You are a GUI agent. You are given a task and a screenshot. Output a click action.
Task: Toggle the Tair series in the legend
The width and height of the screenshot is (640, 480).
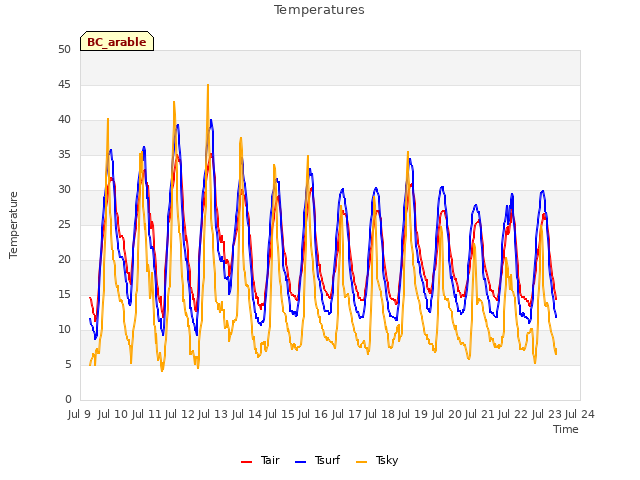tap(260, 460)
